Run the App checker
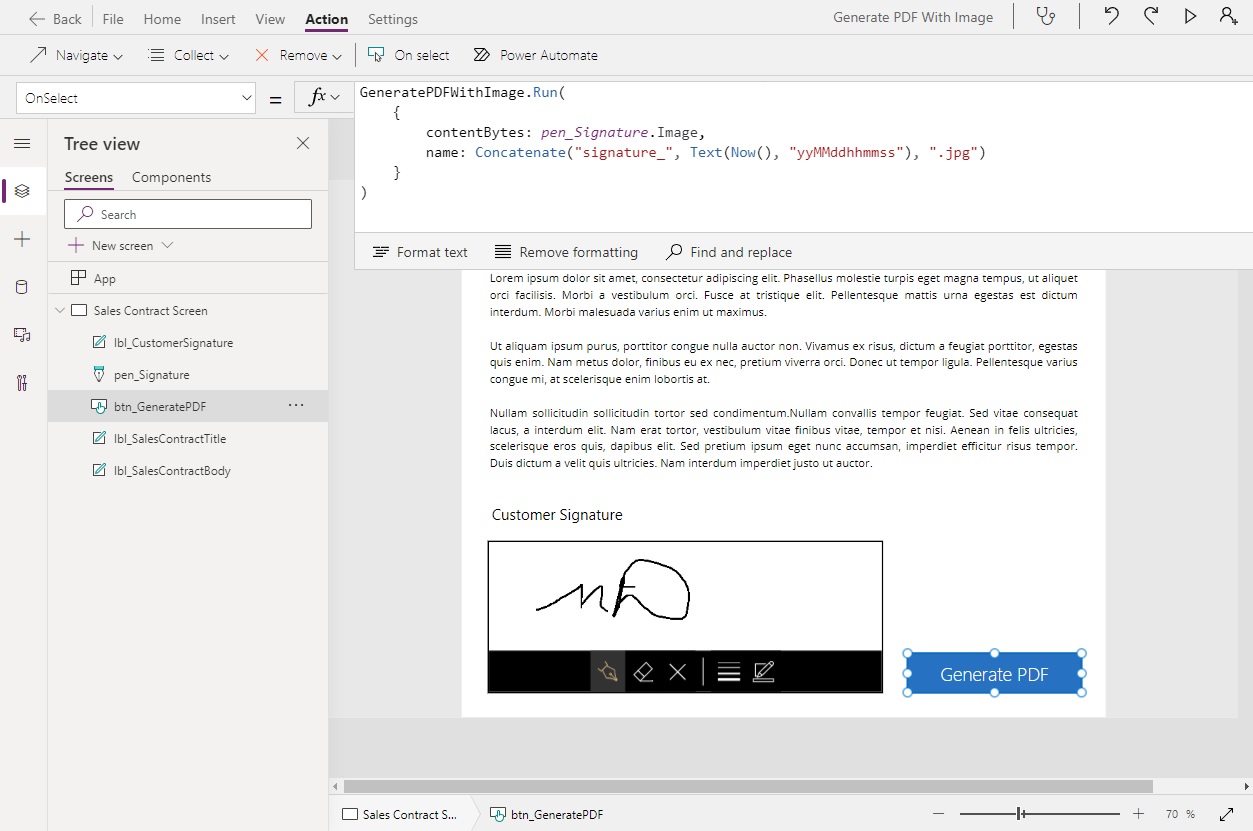 [1046, 17]
